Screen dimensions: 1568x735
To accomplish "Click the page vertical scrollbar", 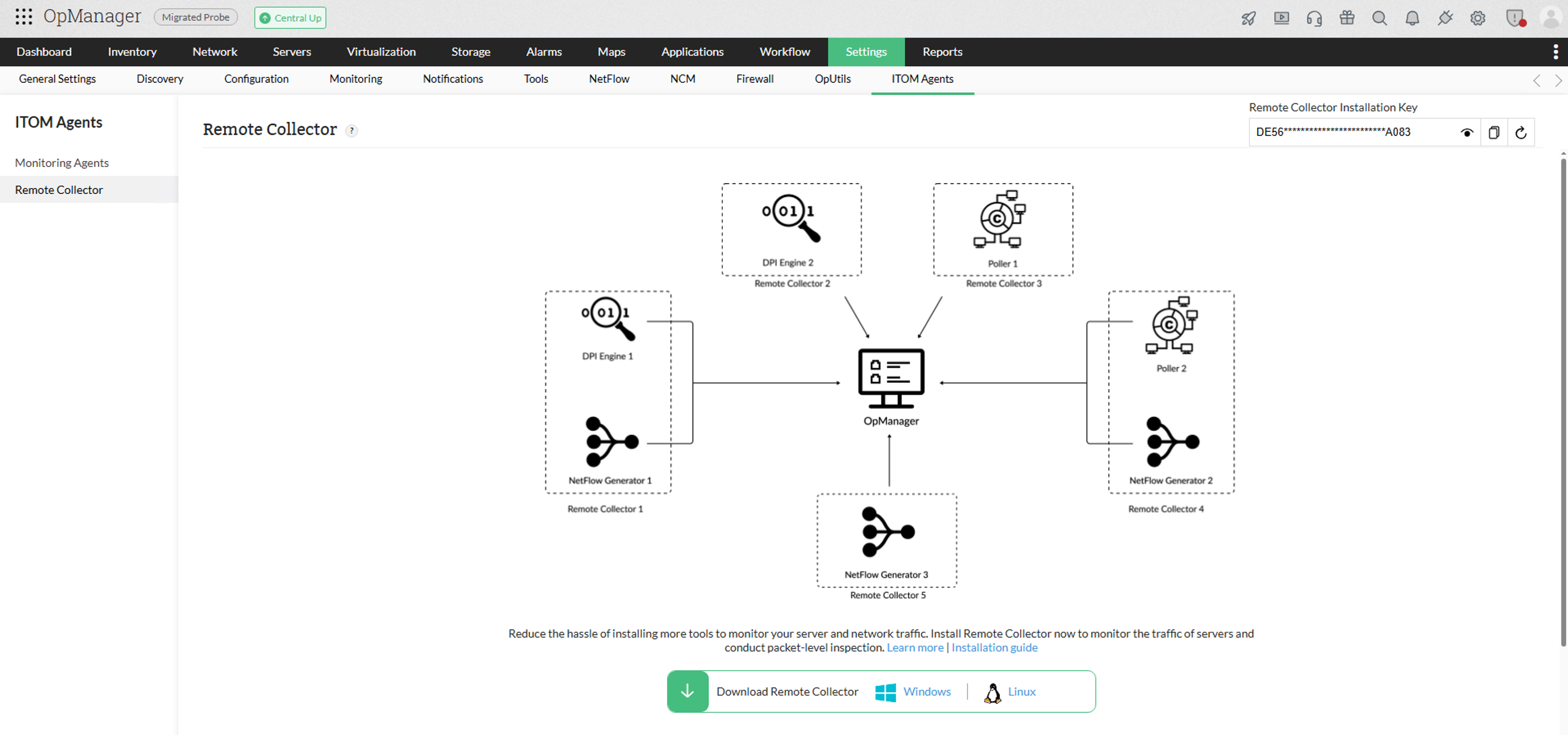I will pyautogui.click(x=1563, y=402).
